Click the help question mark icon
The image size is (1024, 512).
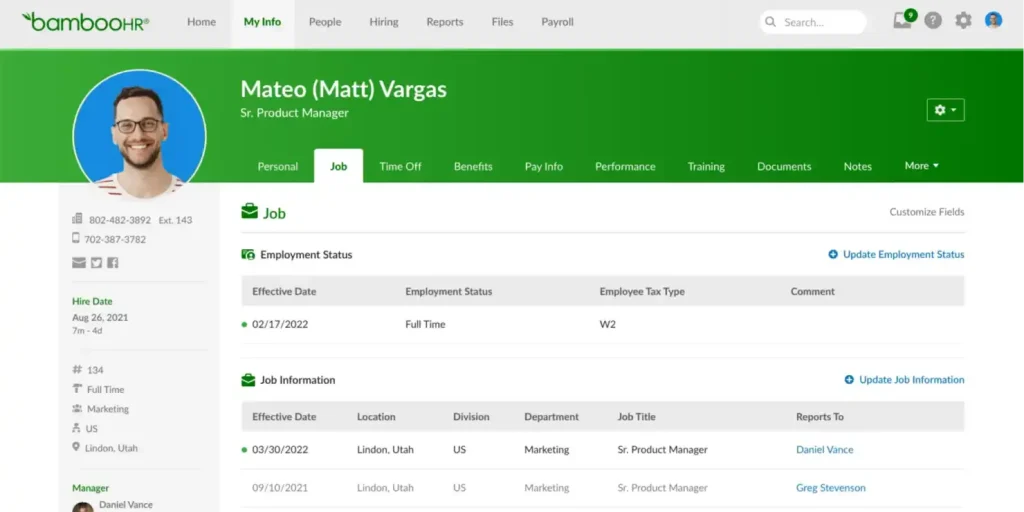(933, 21)
